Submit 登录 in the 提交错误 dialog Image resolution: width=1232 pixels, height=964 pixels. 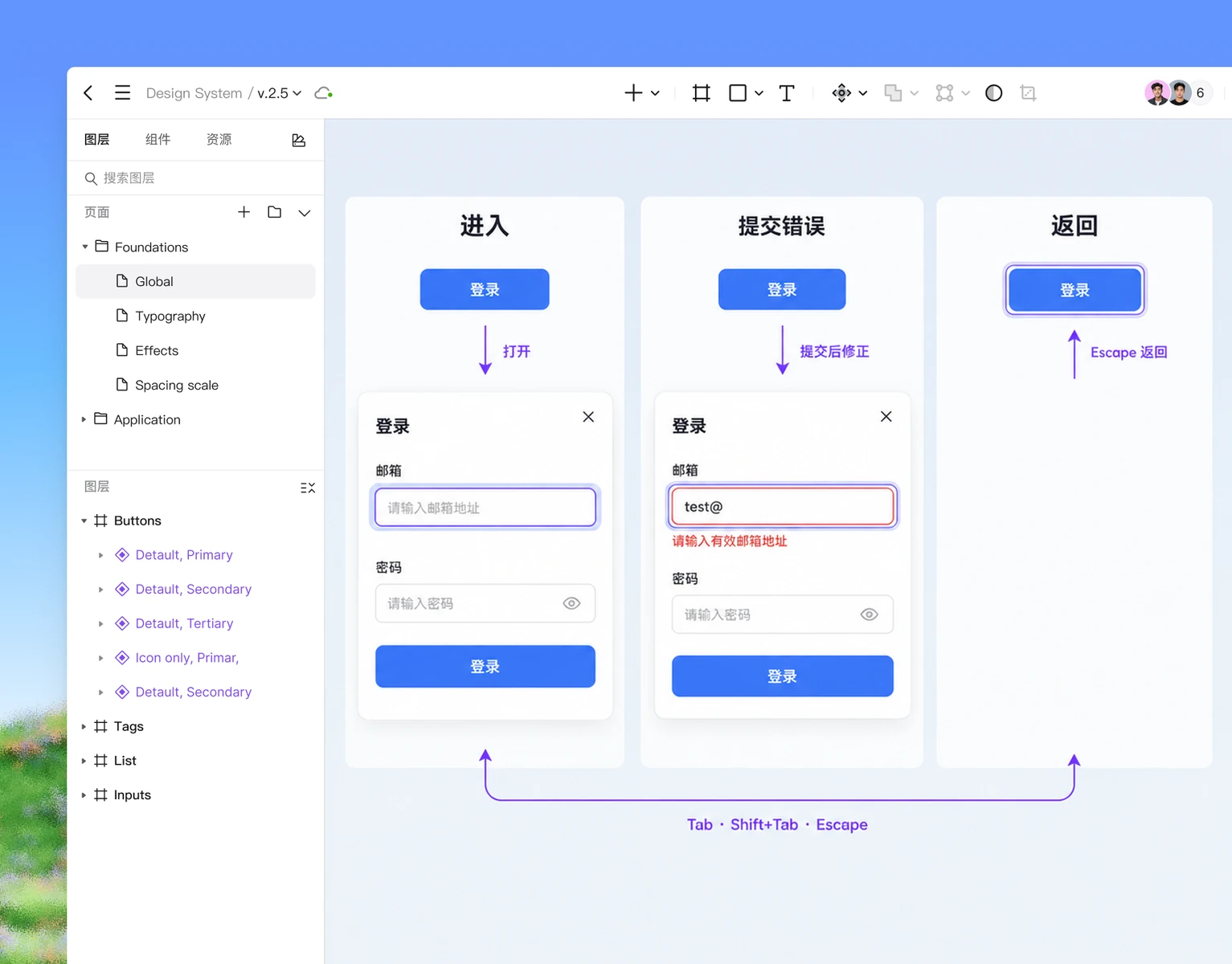click(783, 676)
